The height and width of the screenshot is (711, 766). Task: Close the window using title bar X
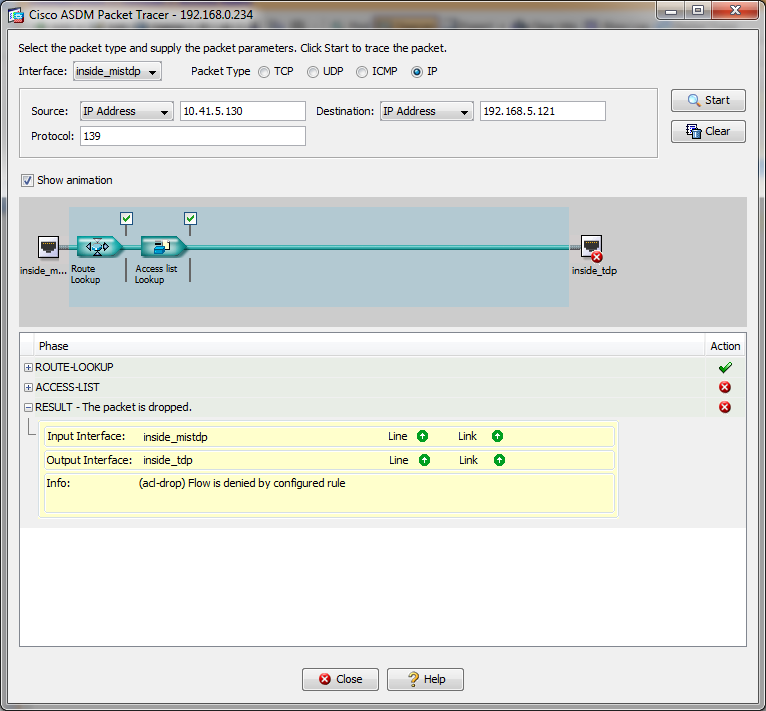coord(735,11)
